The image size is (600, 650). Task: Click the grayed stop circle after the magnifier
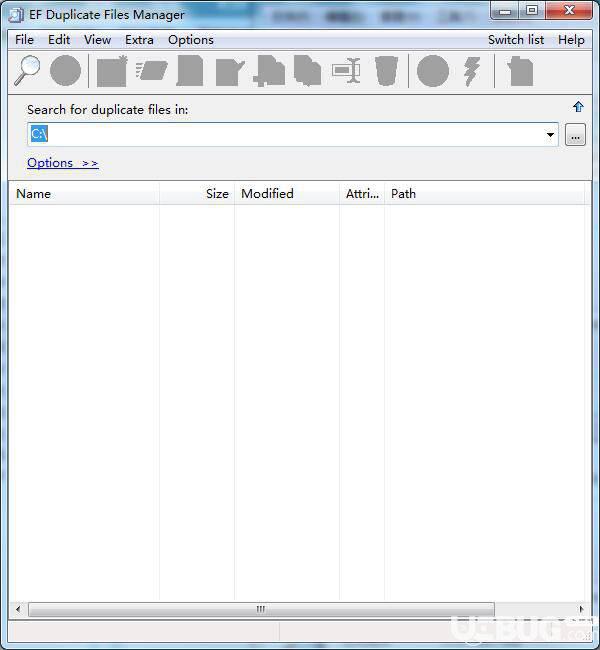[65, 71]
